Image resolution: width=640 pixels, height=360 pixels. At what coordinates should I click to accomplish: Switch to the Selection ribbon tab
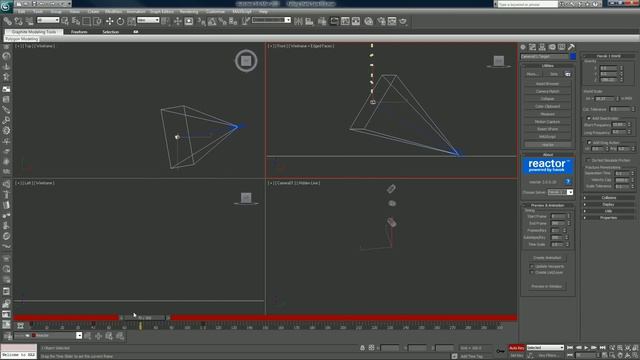point(110,31)
